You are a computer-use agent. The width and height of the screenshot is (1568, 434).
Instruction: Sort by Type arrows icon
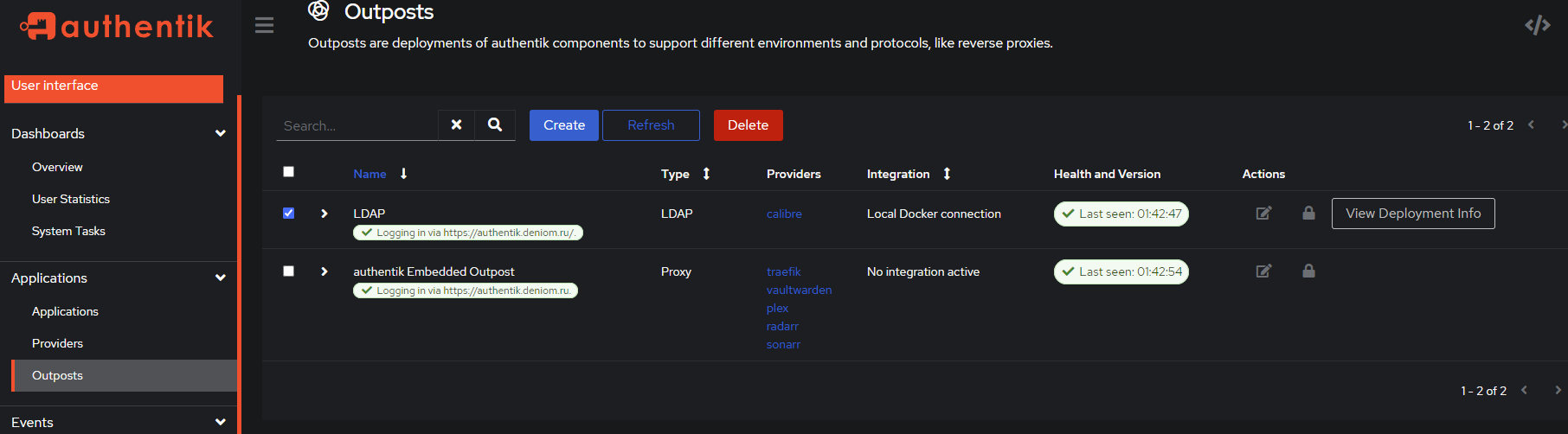coord(706,174)
